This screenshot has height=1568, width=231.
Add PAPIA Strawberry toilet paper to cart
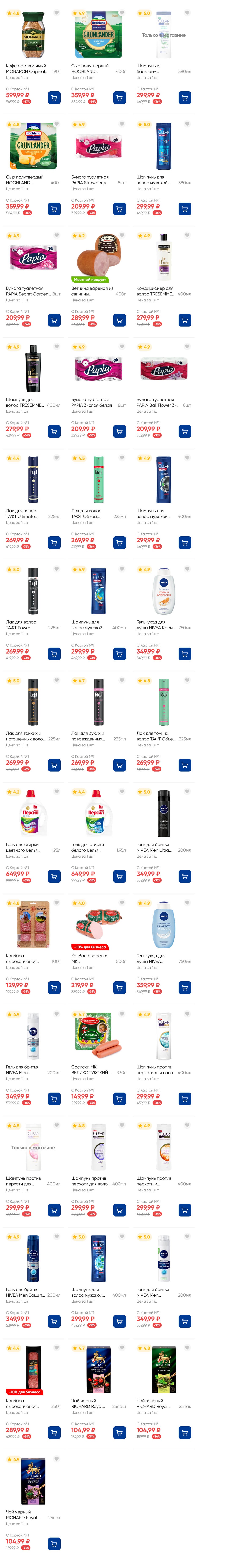[x=120, y=209]
